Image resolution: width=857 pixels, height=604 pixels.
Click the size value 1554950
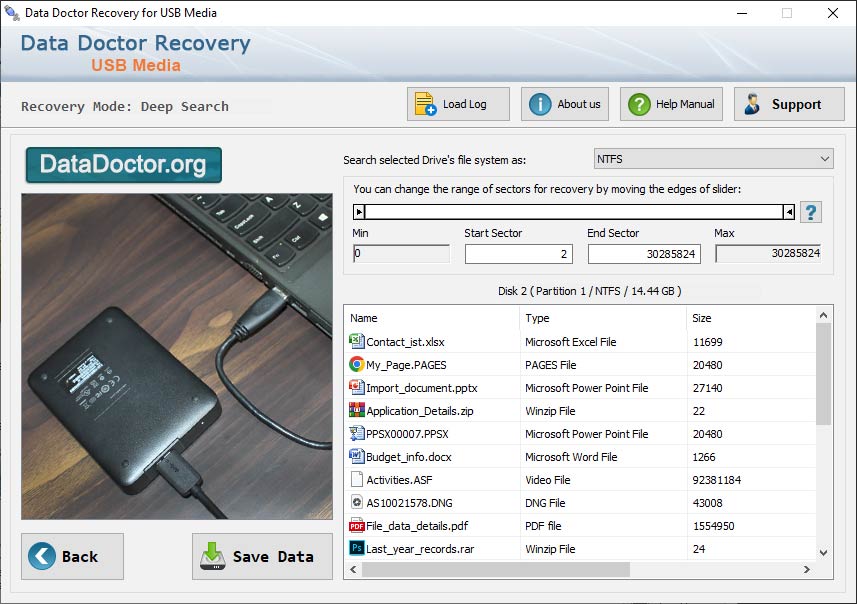713,526
